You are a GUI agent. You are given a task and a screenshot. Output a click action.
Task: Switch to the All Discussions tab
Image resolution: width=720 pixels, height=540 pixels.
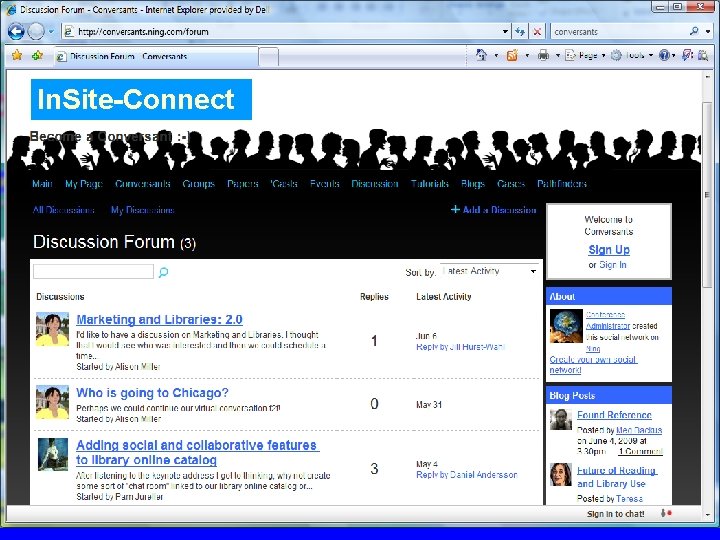(x=63, y=210)
